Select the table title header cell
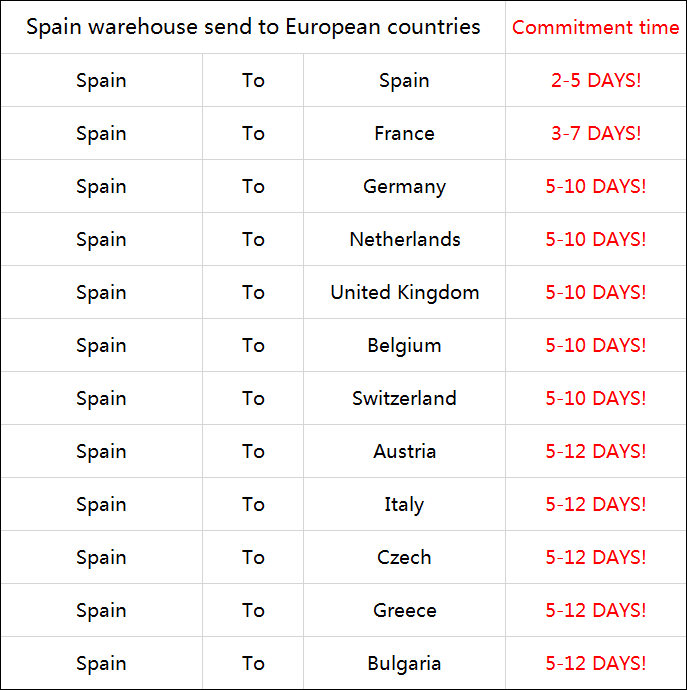687x690 pixels. 253,27
